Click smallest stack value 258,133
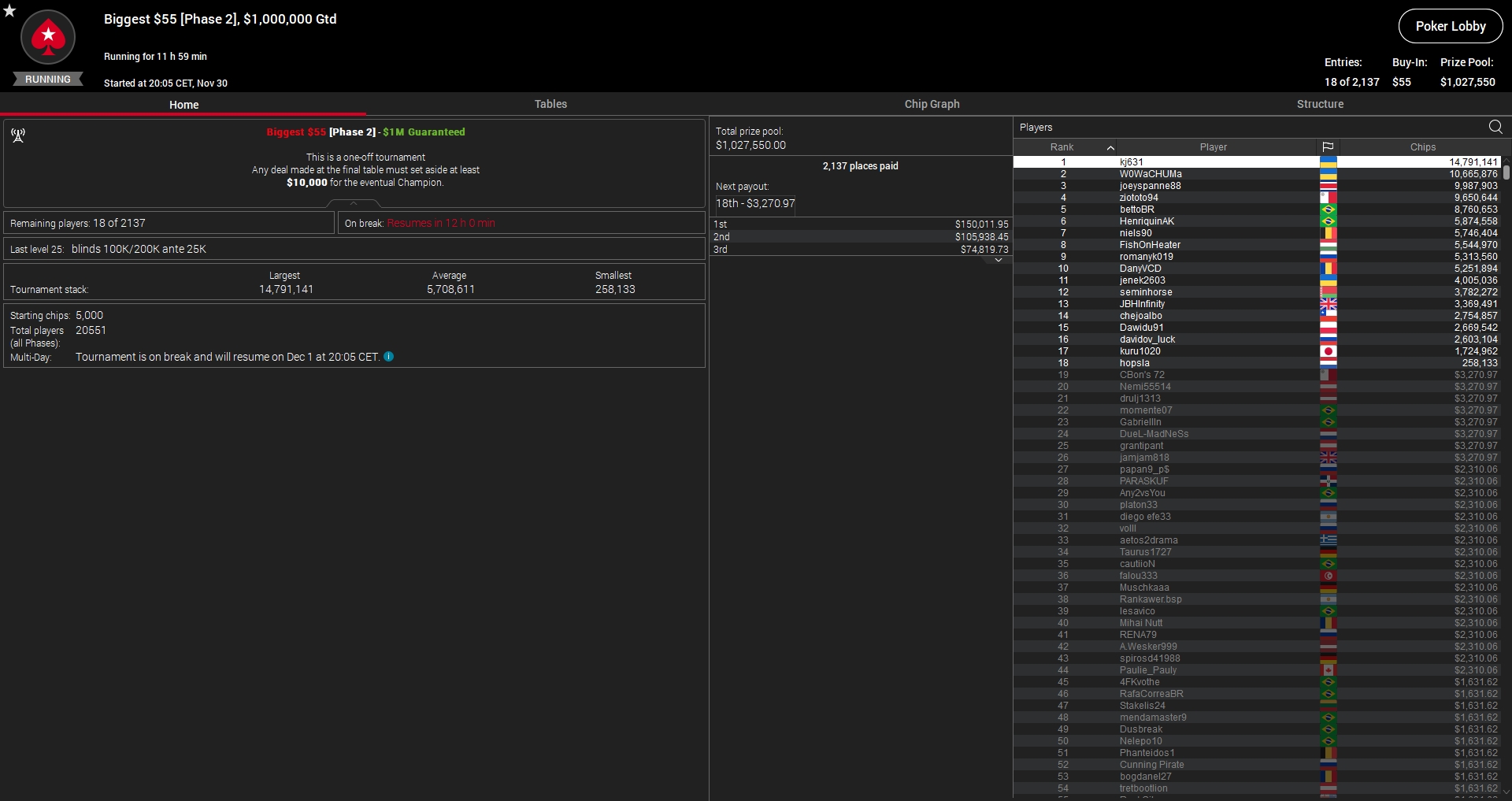 point(615,289)
